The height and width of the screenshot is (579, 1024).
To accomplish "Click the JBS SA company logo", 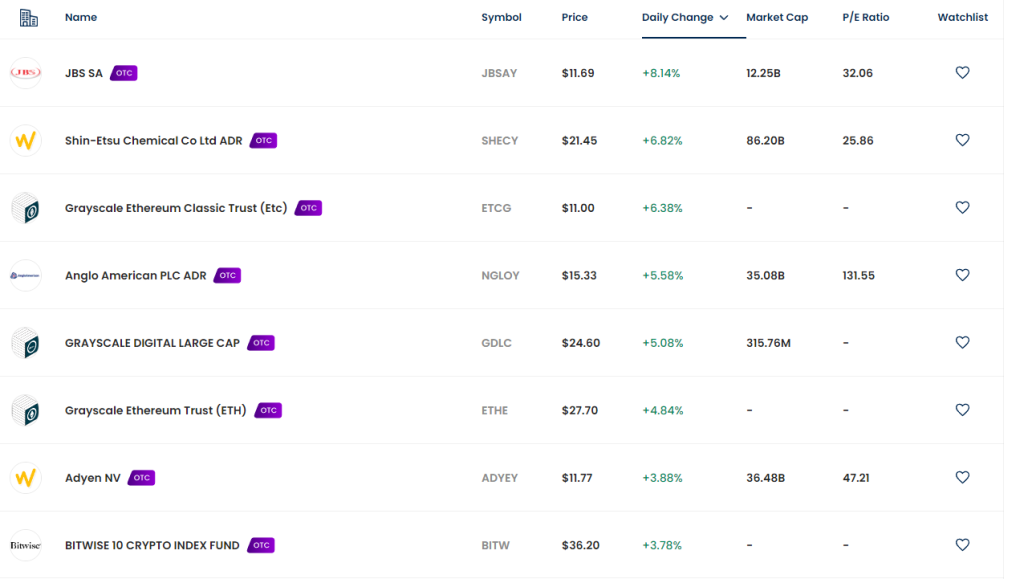I will coord(25,72).
